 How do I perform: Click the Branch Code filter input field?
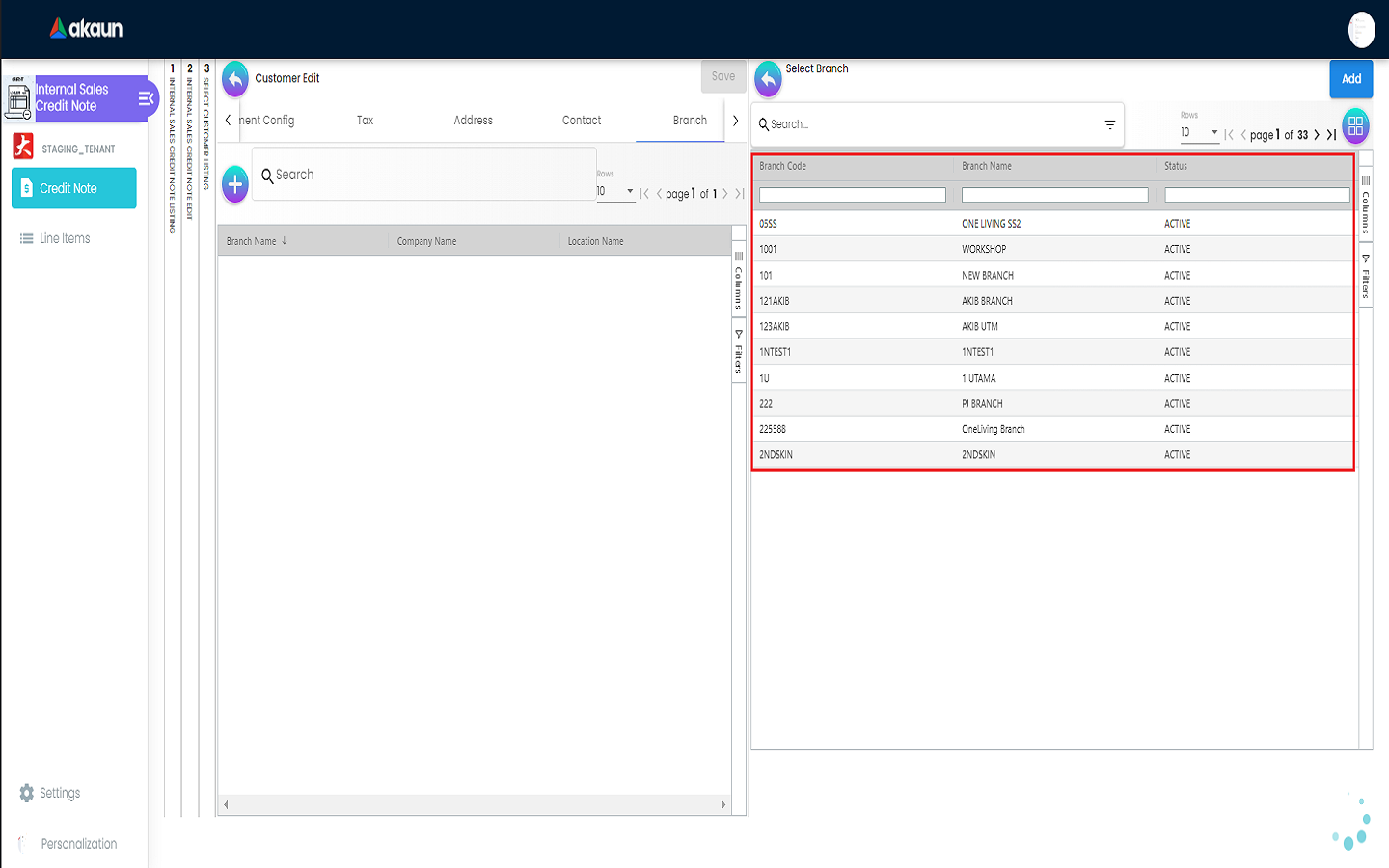click(852, 195)
